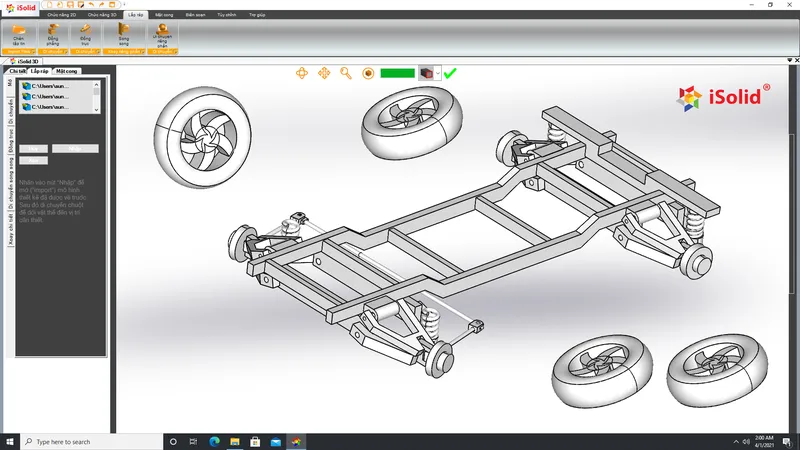Open the Chức năng 3D ribbon tab

coord(102,15)
